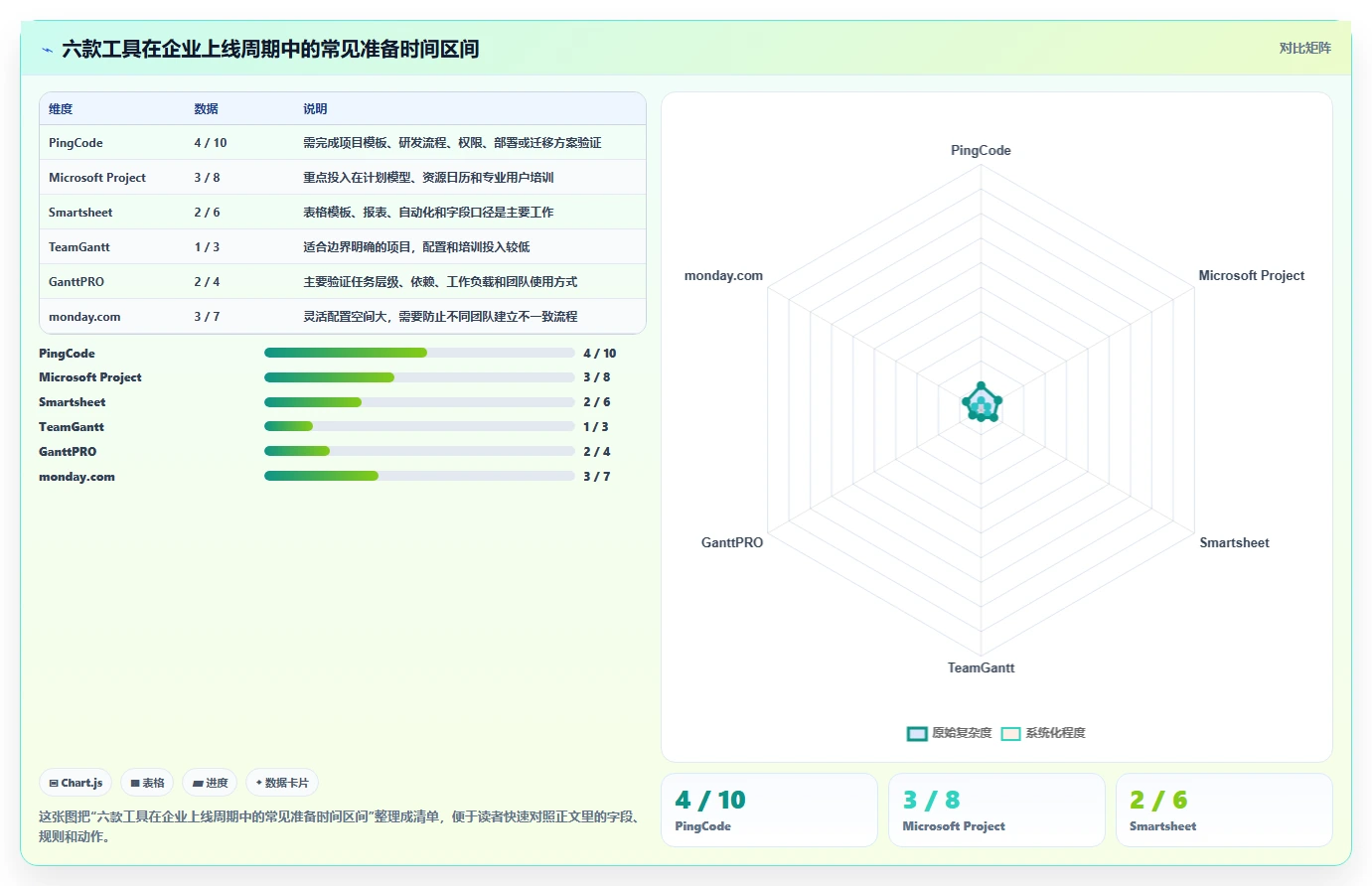The height and width of the screenshot is (886, 1372).
Task: Click the '3 / 7' table cell
Action: (x=207, y=317)
